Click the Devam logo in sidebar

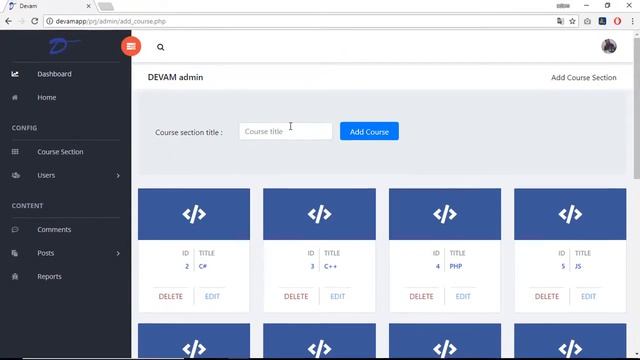click(x=64, y=46)
